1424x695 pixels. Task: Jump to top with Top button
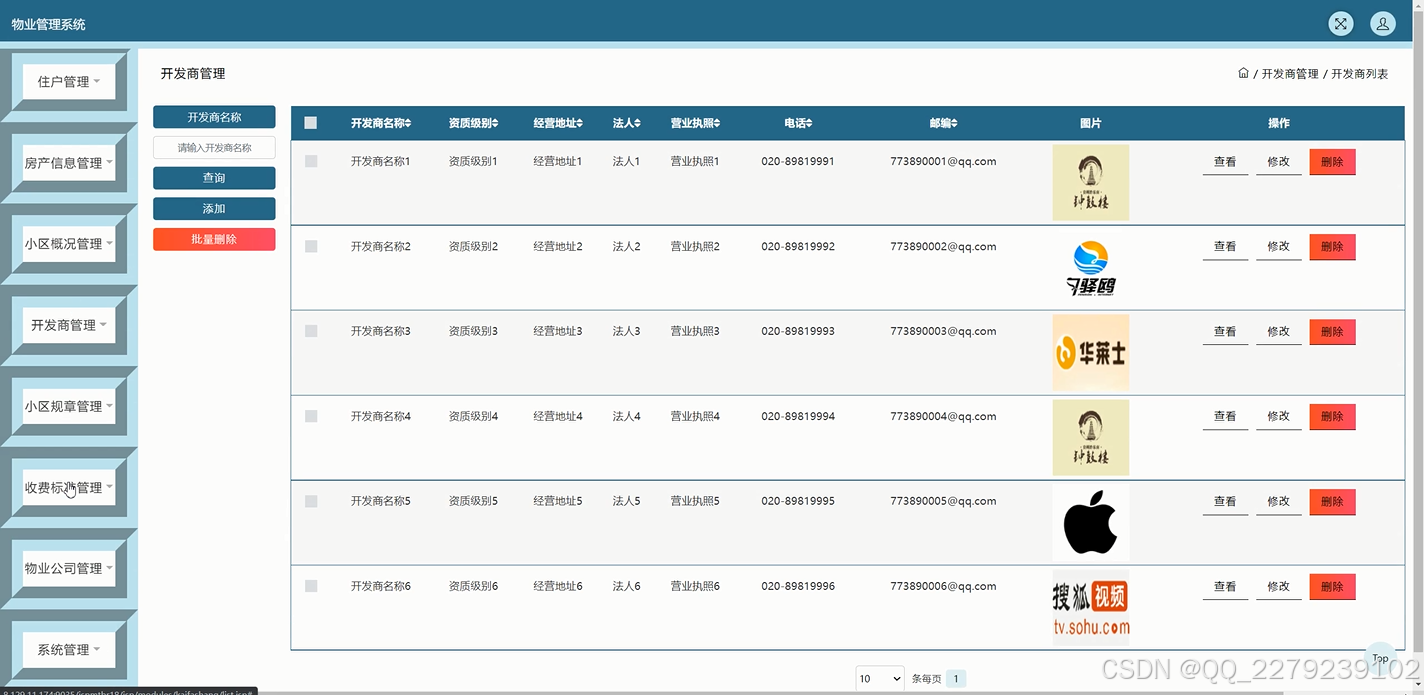1380,658
